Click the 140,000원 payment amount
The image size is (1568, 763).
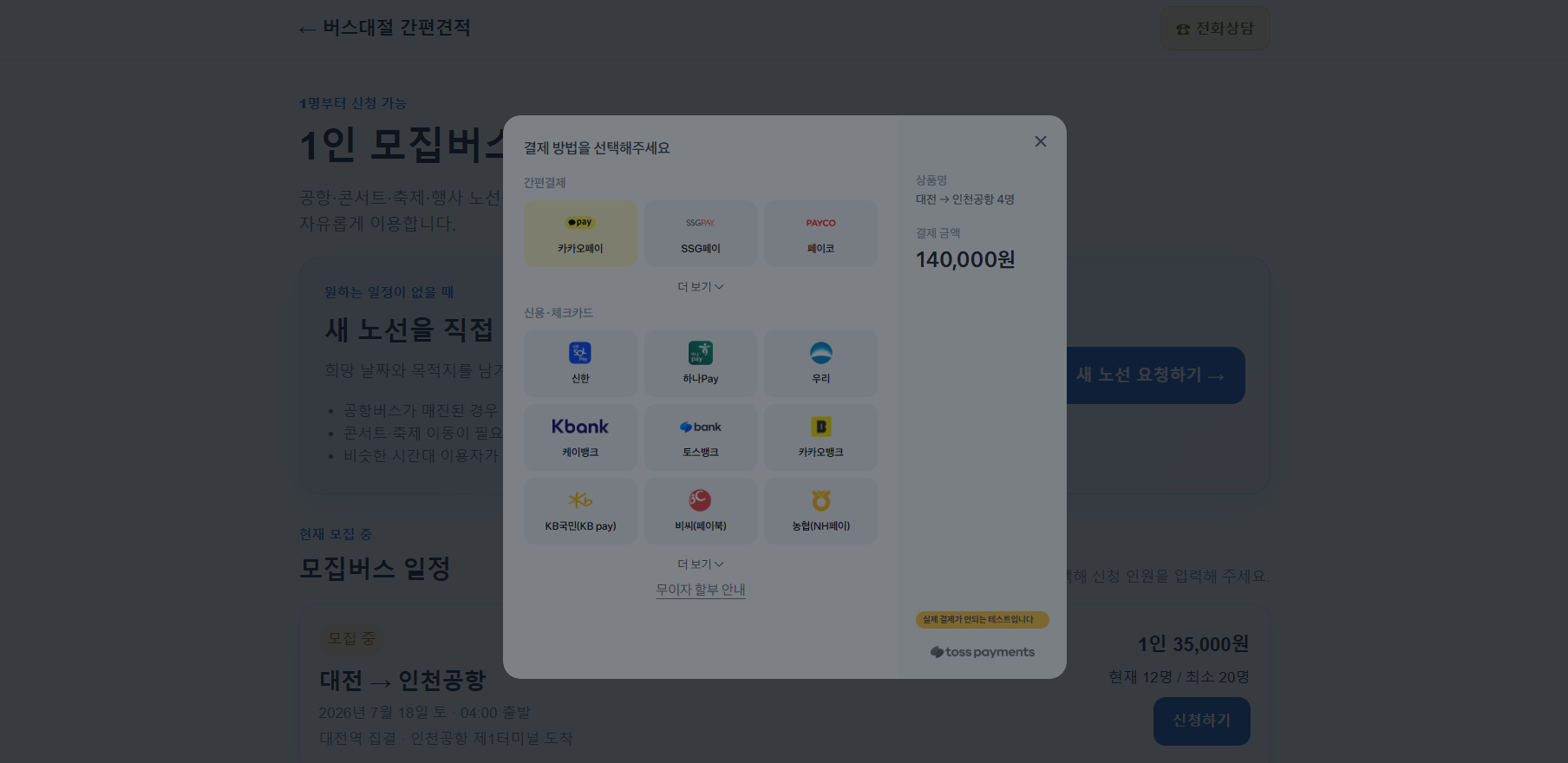(x=965, y=260)
